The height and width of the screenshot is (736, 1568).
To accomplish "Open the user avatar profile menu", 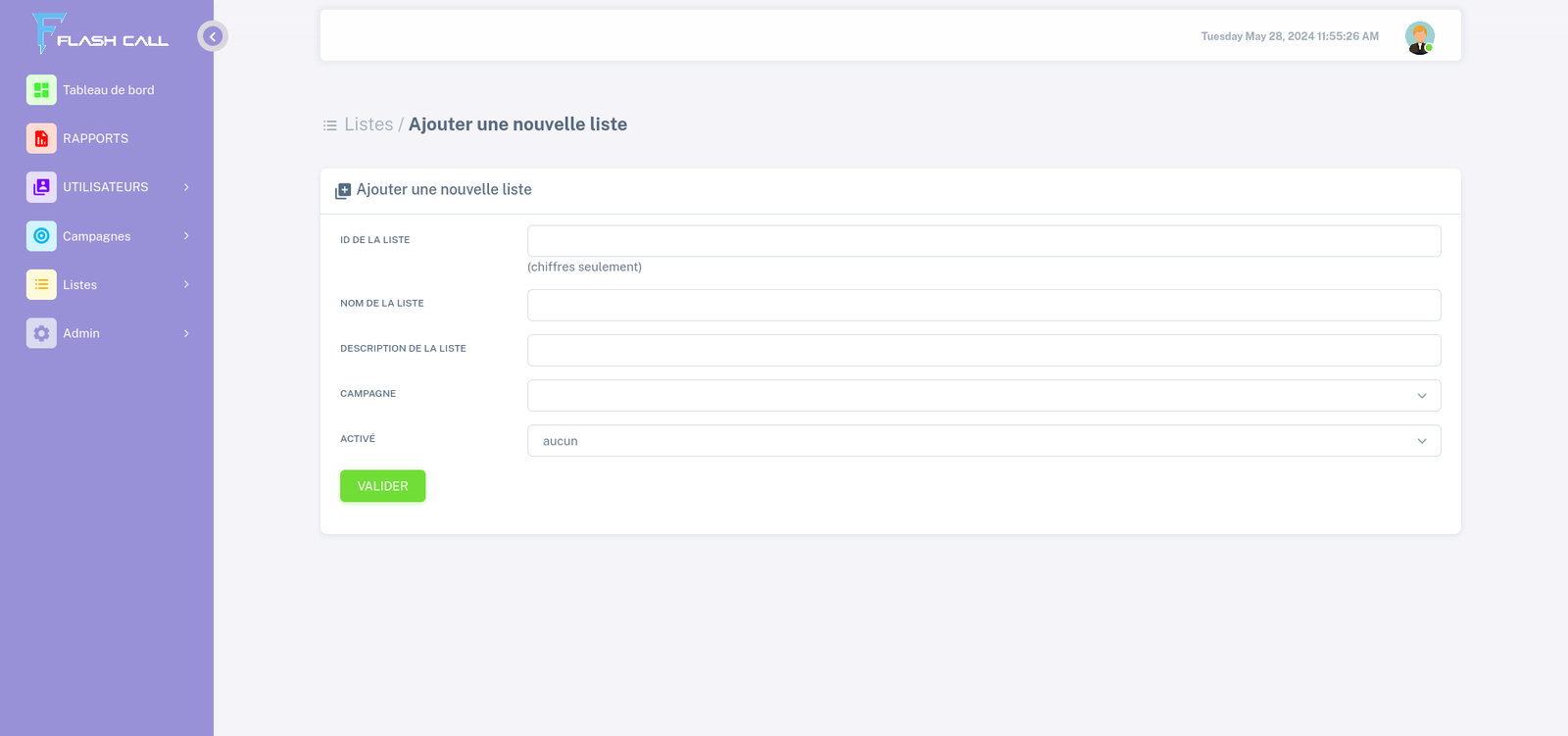I will click(1419, 37).
